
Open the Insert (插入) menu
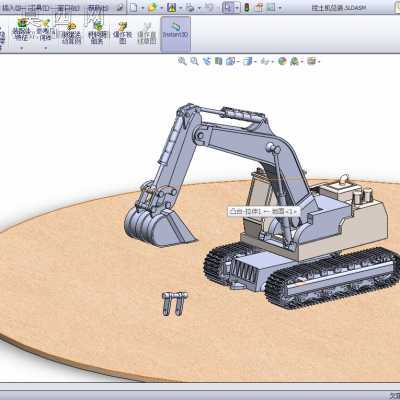[12, 8]
